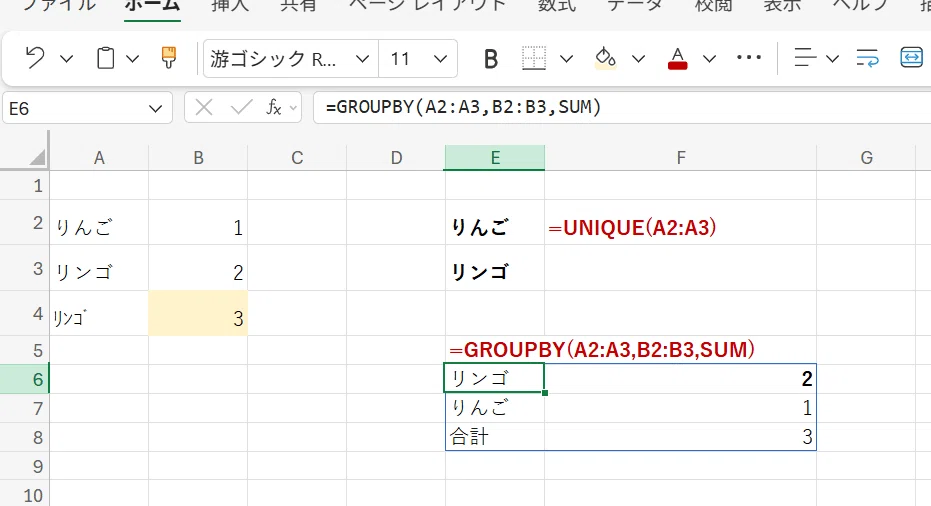
Task: Click cell F7 with value 1
Action: point(680,407)
